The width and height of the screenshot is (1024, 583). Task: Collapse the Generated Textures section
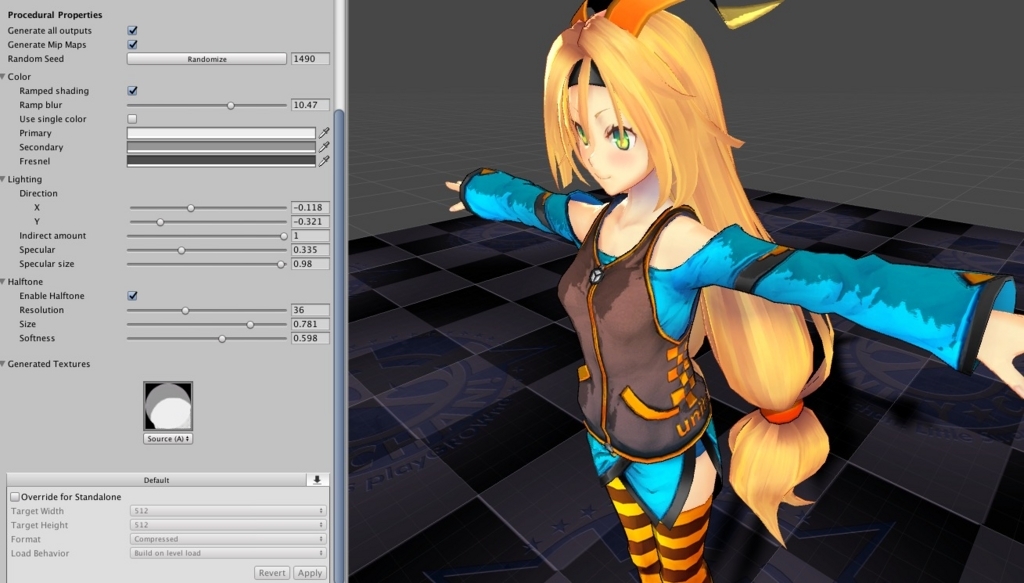coord(3,364)
